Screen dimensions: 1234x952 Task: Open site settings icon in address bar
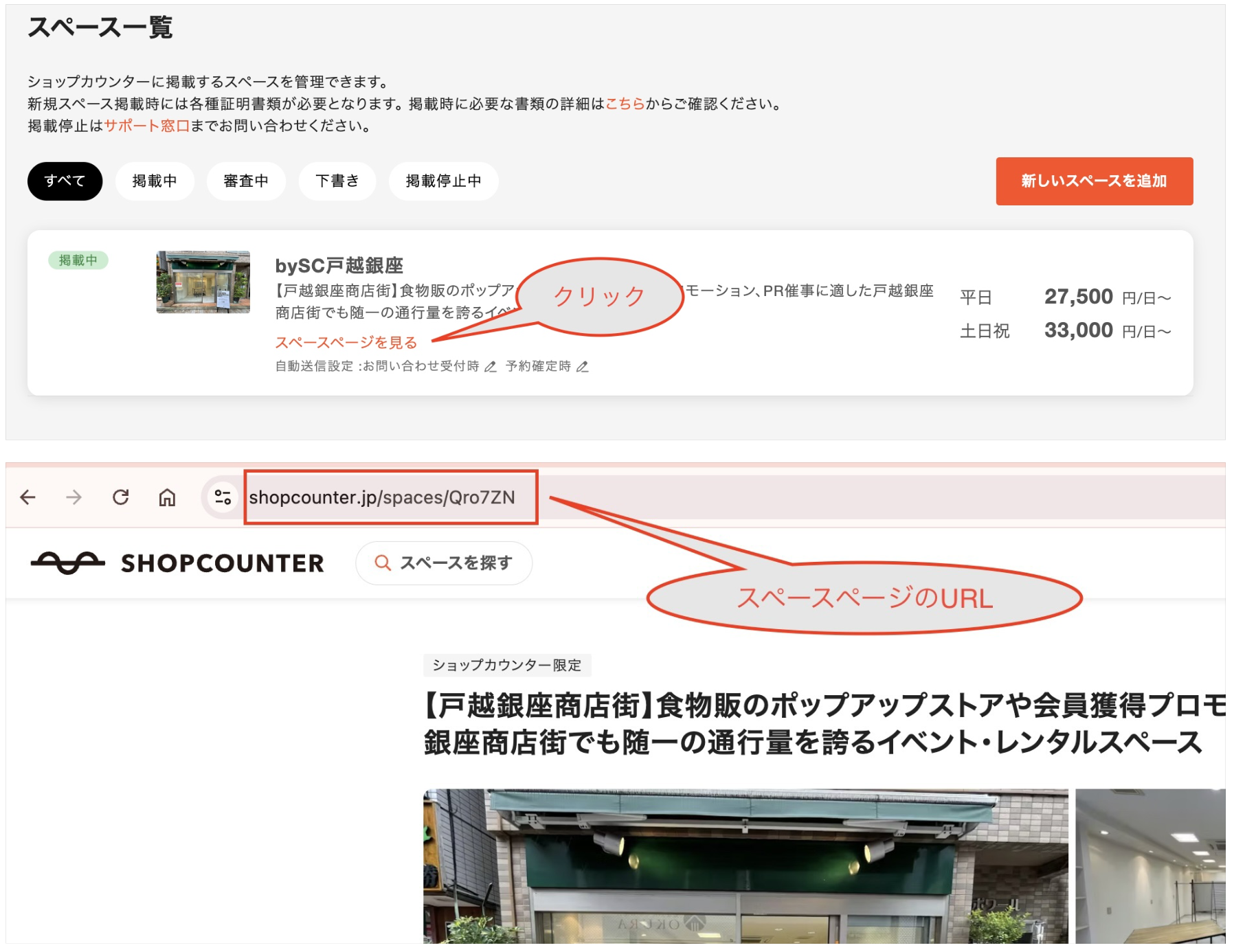(x=222, y=497)
